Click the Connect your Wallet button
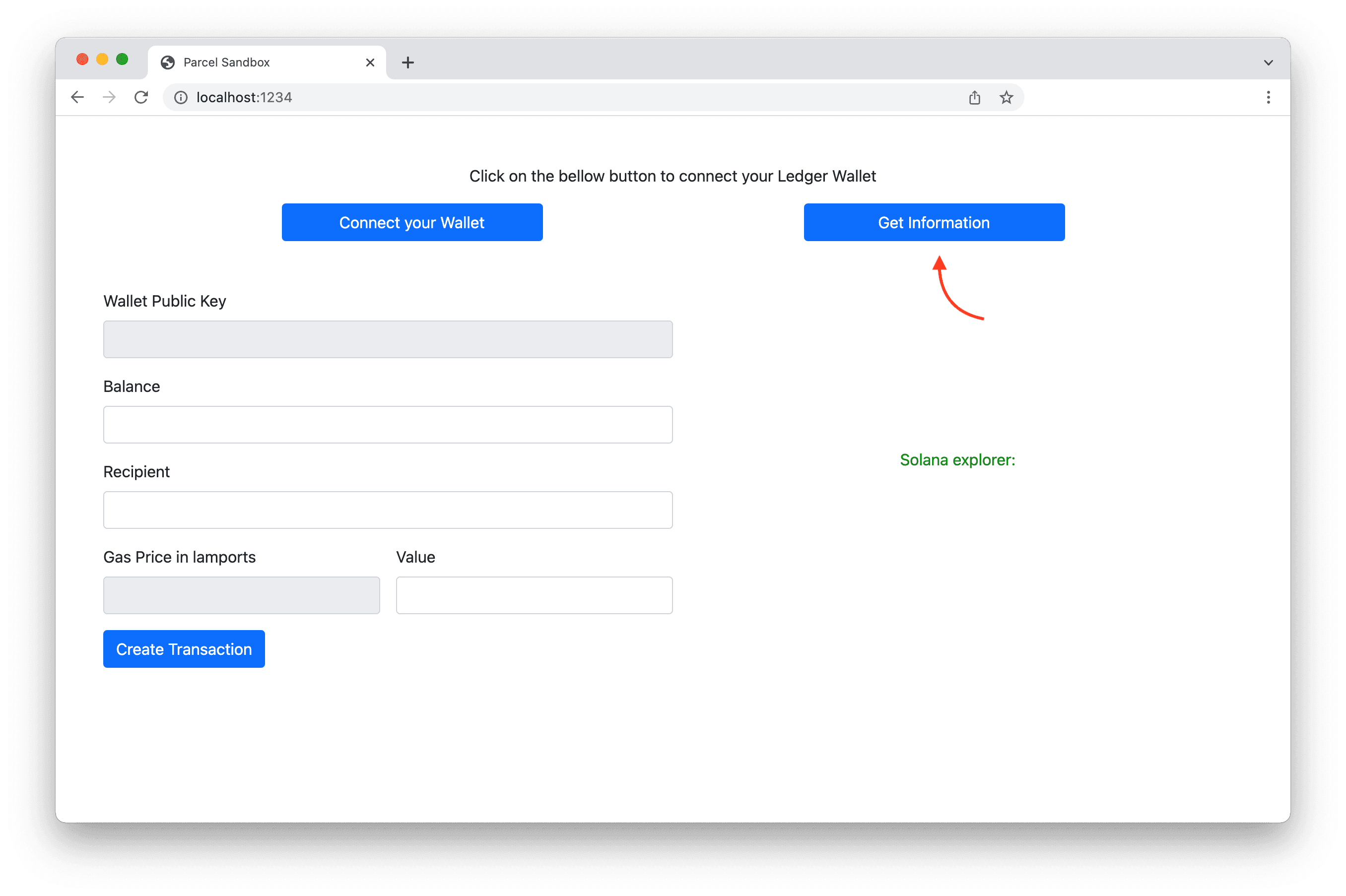The width and height of the screenshot is (1346, 896). 412,222
